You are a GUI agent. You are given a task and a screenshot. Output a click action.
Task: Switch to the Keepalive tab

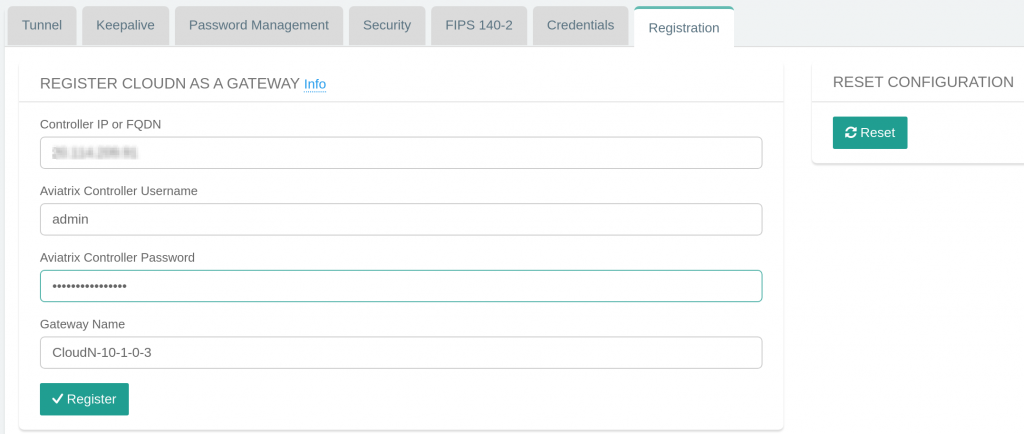[125, 26]
